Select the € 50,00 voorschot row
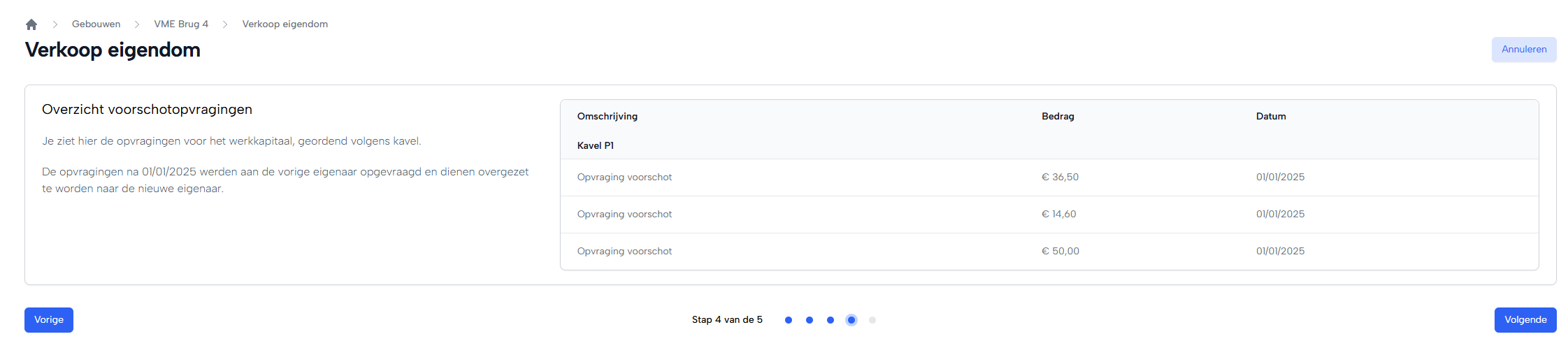 click(1049, 252)
